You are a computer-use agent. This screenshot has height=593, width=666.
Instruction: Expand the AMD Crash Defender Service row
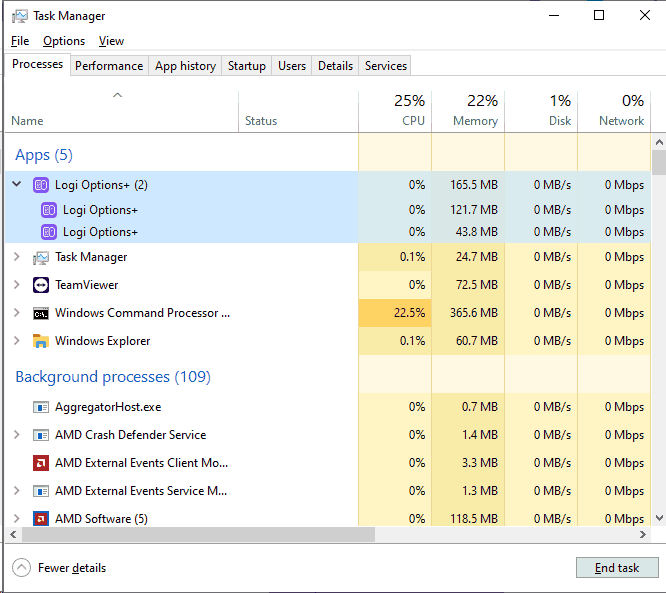[x=17, y=435]
